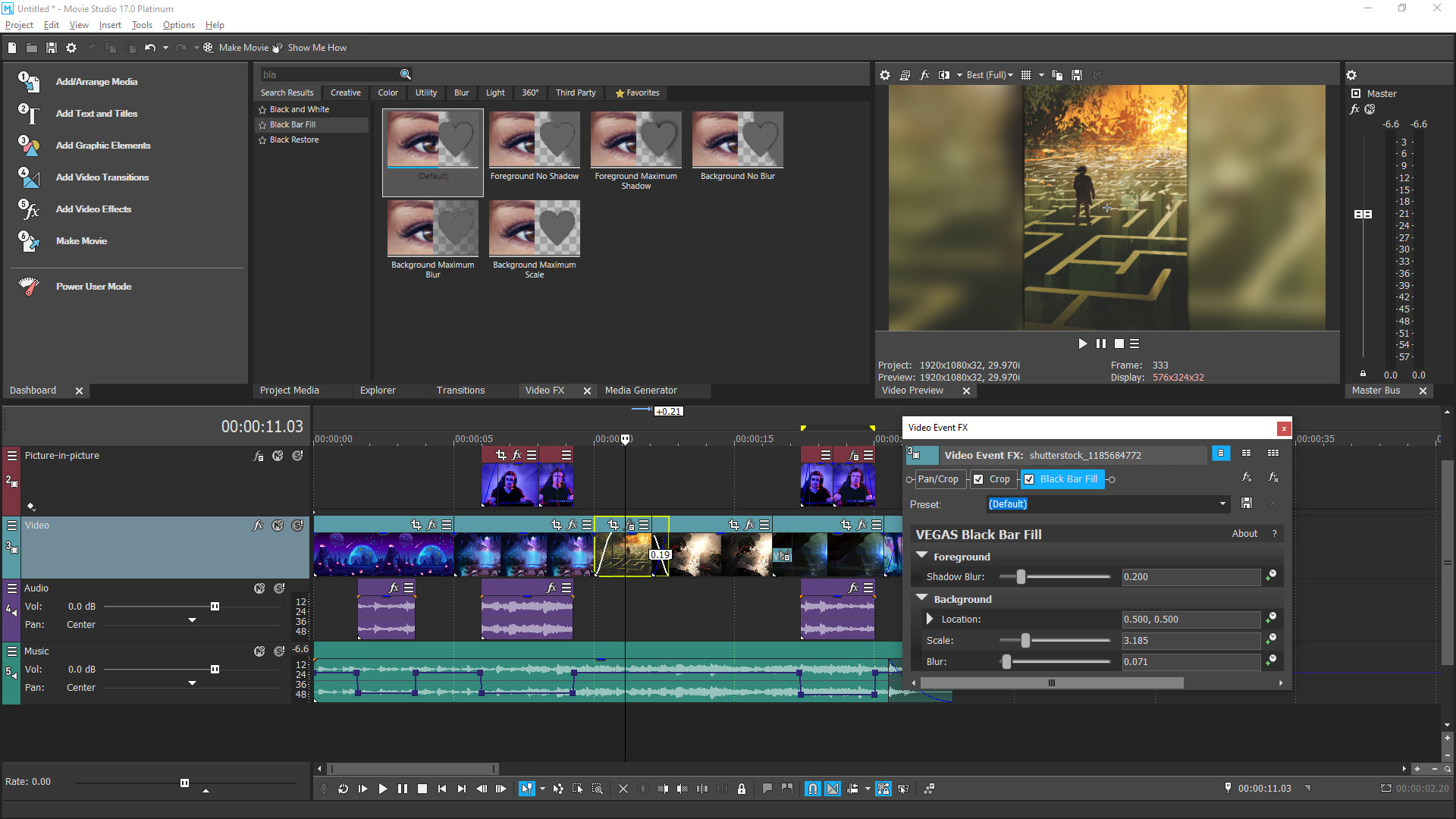
Task: Toggle snapping with the magnet icon
Action: click(x=811, y=789)
